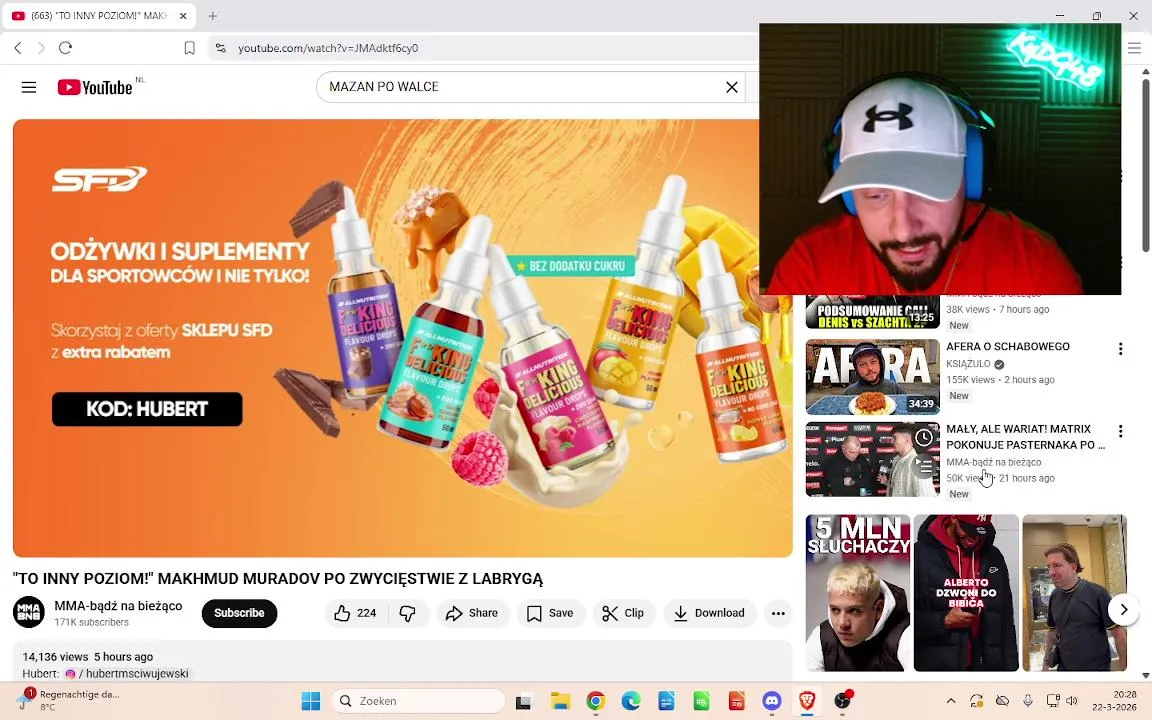This screenshot has height=720, width=1152.
Task: Subscribe to MMA-bądź na bieżąco
Action: click(x=240, y=613)
